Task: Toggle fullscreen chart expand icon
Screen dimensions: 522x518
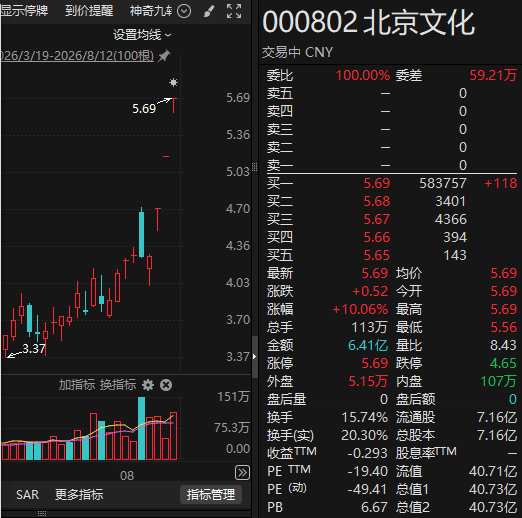Action: click(x=234, y=11)
